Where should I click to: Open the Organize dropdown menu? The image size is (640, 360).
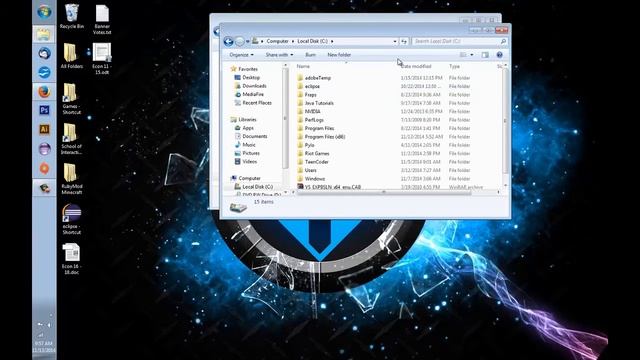(x=241, y=55)
